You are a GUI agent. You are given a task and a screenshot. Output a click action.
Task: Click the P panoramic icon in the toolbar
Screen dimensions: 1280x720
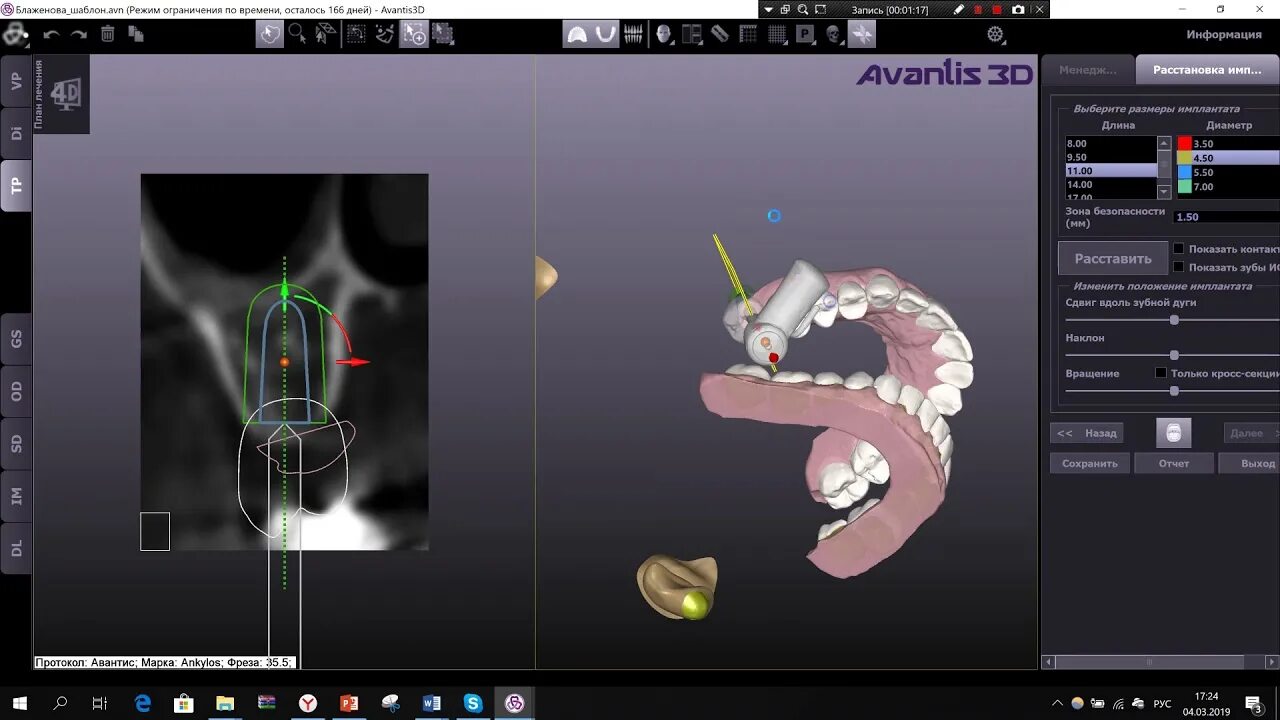(x=803, y=34)
